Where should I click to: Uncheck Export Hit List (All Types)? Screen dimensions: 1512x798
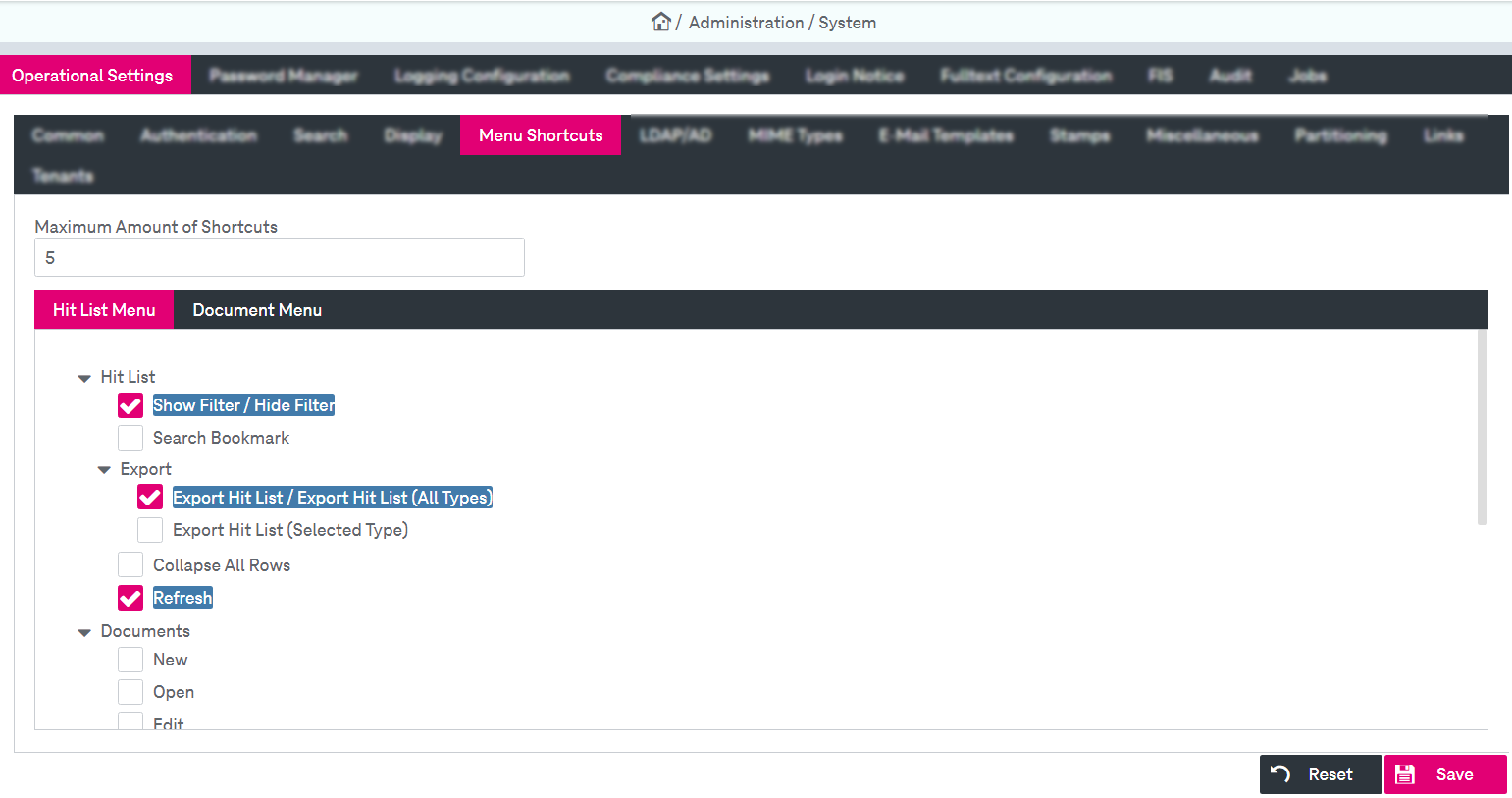150,498
